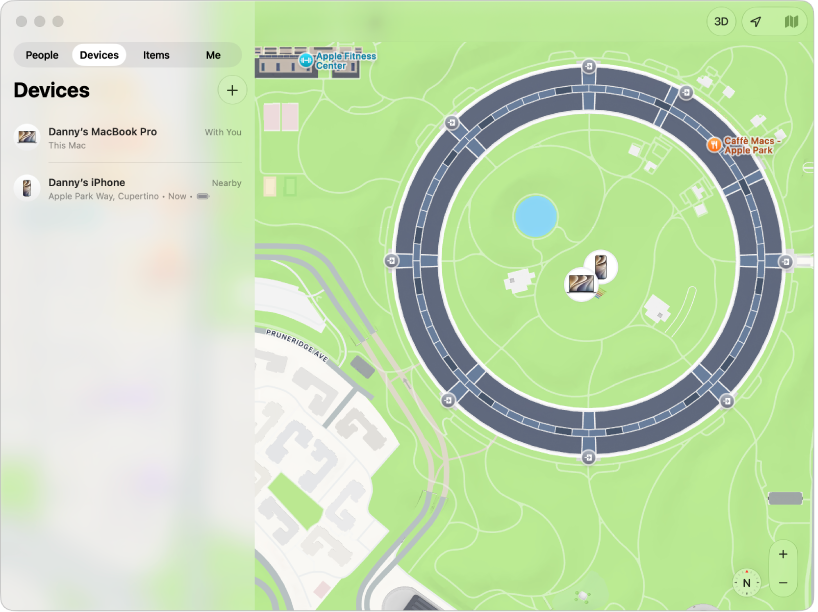Click the iPhone pin on the map
This screenshot has width=818, height=612.
click(601, 267)
